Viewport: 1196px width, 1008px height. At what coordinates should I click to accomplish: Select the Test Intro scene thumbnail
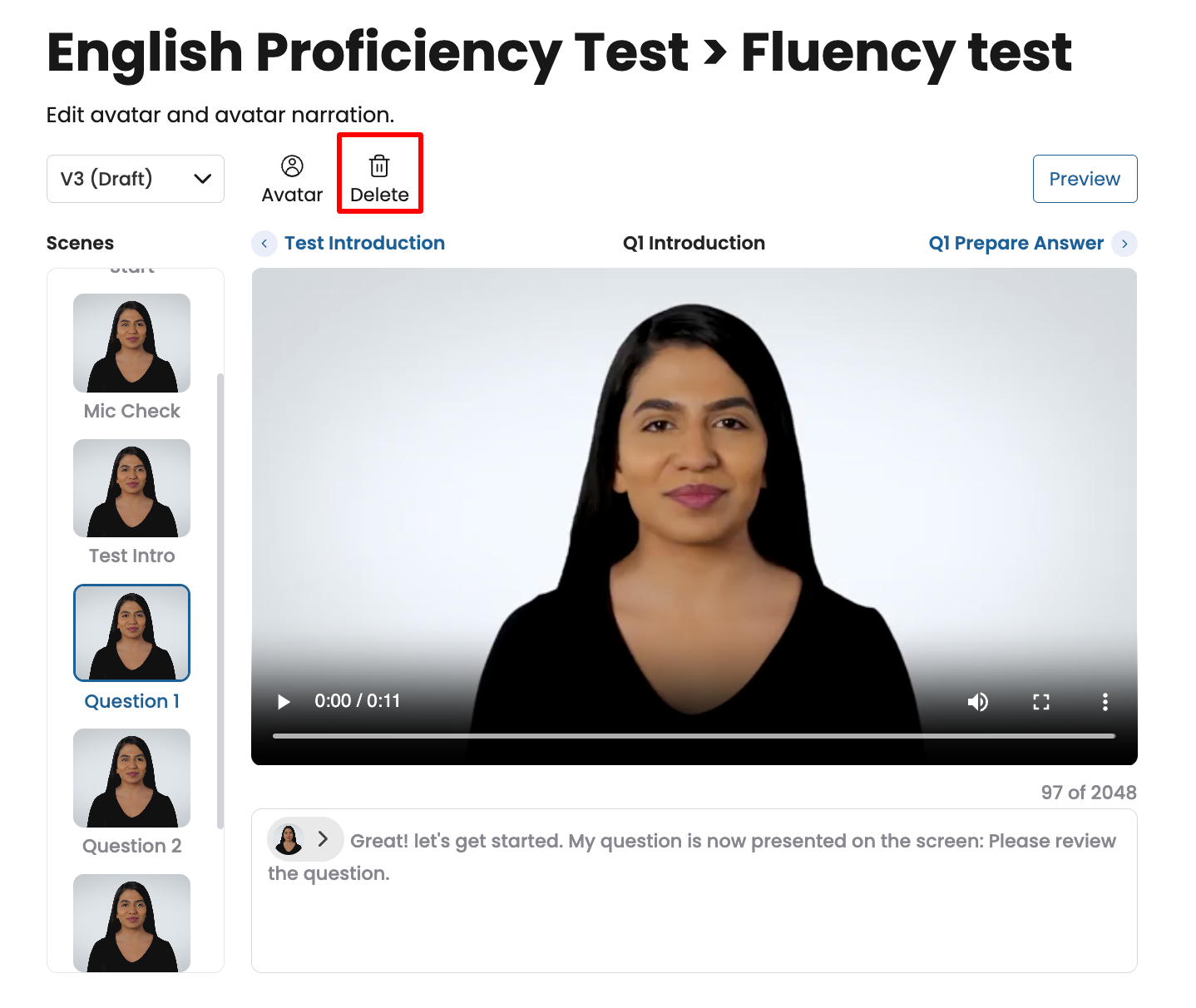[x=131, y=488]
